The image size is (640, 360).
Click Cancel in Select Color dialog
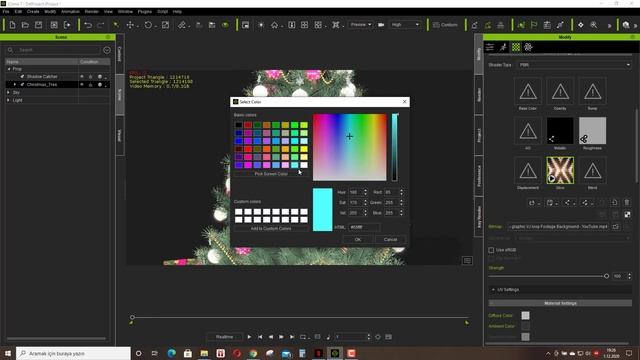click(x=390, y=240)
